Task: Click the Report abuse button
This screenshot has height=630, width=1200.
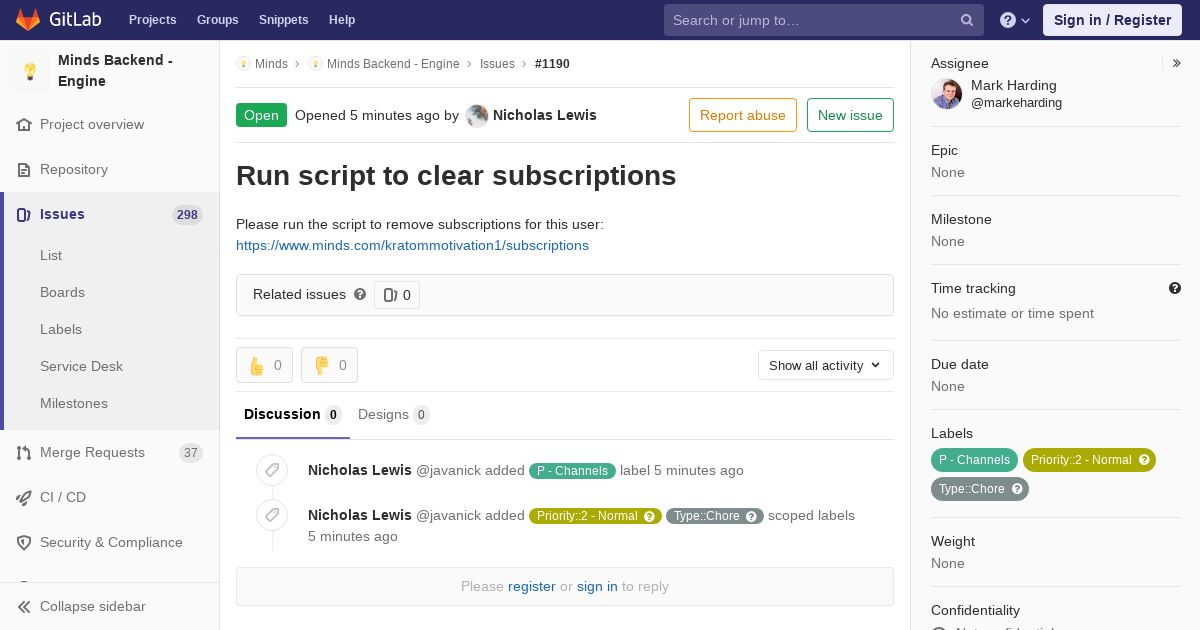Action: pyautogui.click(x=743, y=115)
